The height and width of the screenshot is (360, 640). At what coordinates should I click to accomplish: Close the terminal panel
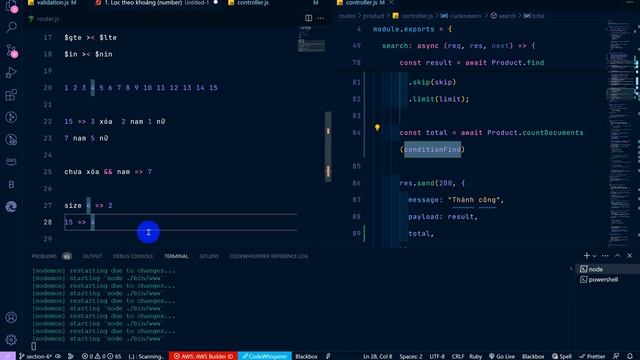coord(629,256)
